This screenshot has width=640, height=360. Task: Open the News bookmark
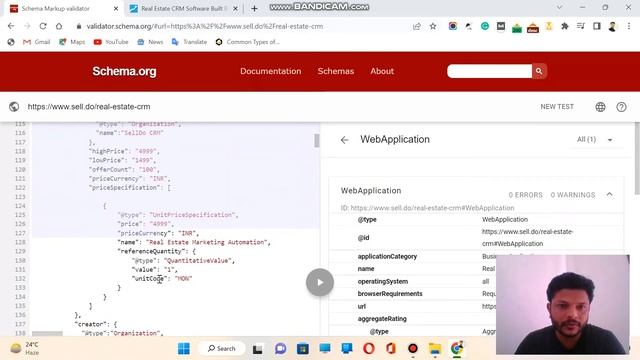(x=150, y=42)
